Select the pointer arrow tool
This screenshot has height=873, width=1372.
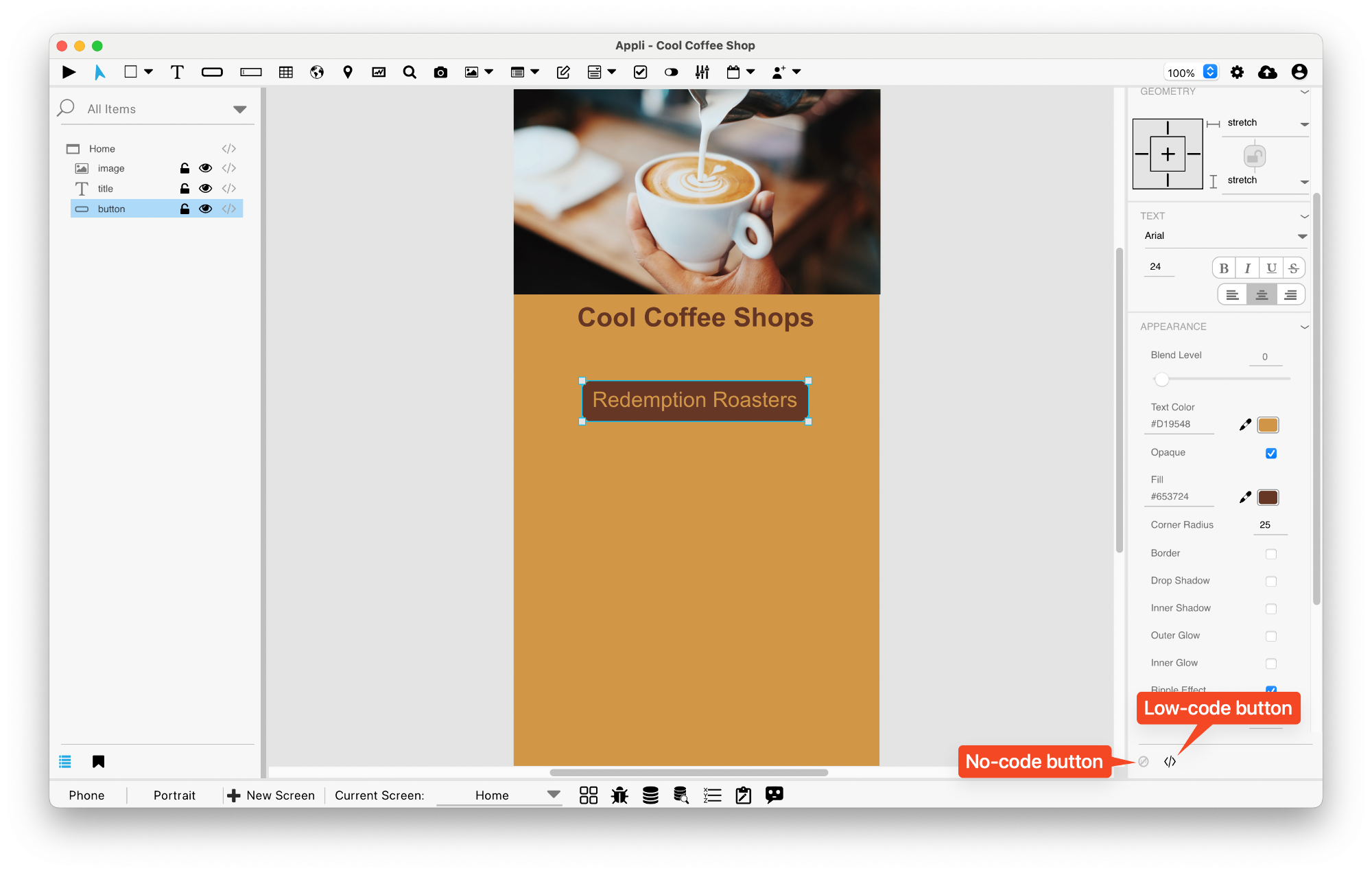pos(100,72)
